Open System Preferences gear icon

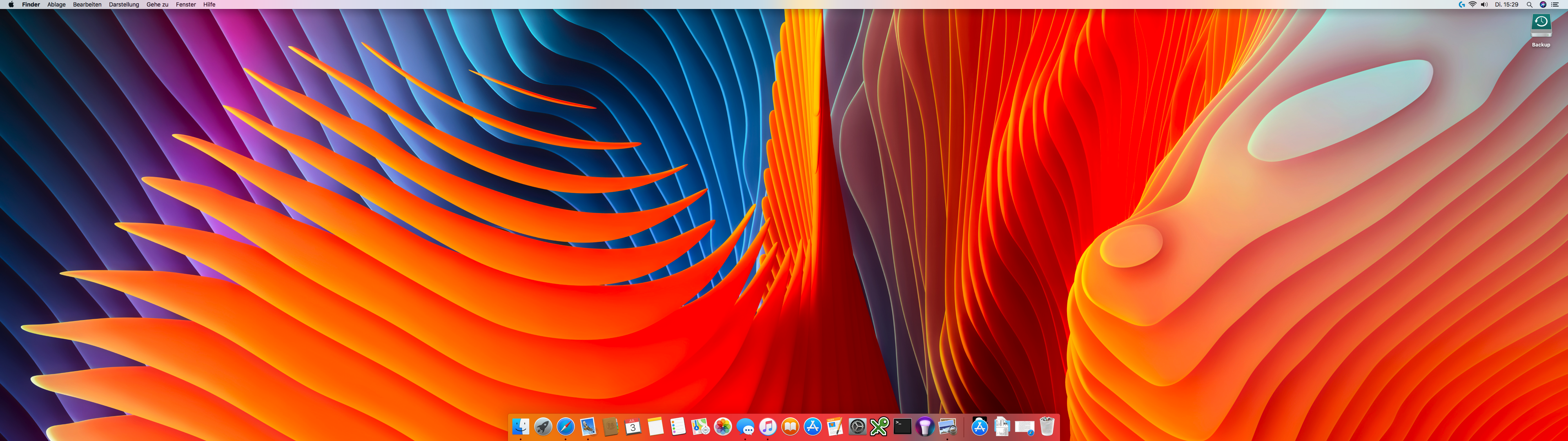pos(857,427)
